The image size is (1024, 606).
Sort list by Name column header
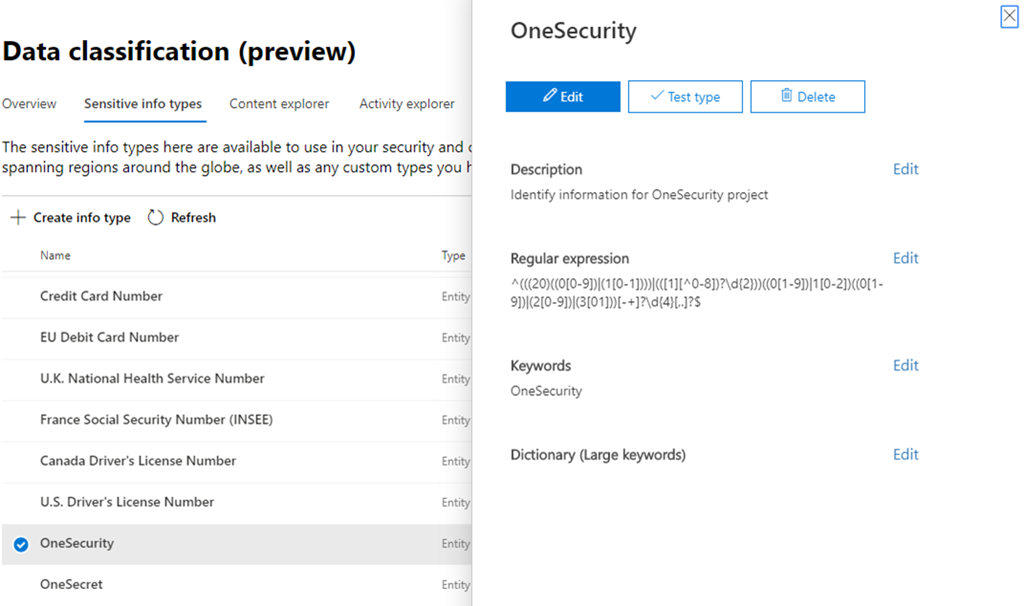tap(55, 256)
